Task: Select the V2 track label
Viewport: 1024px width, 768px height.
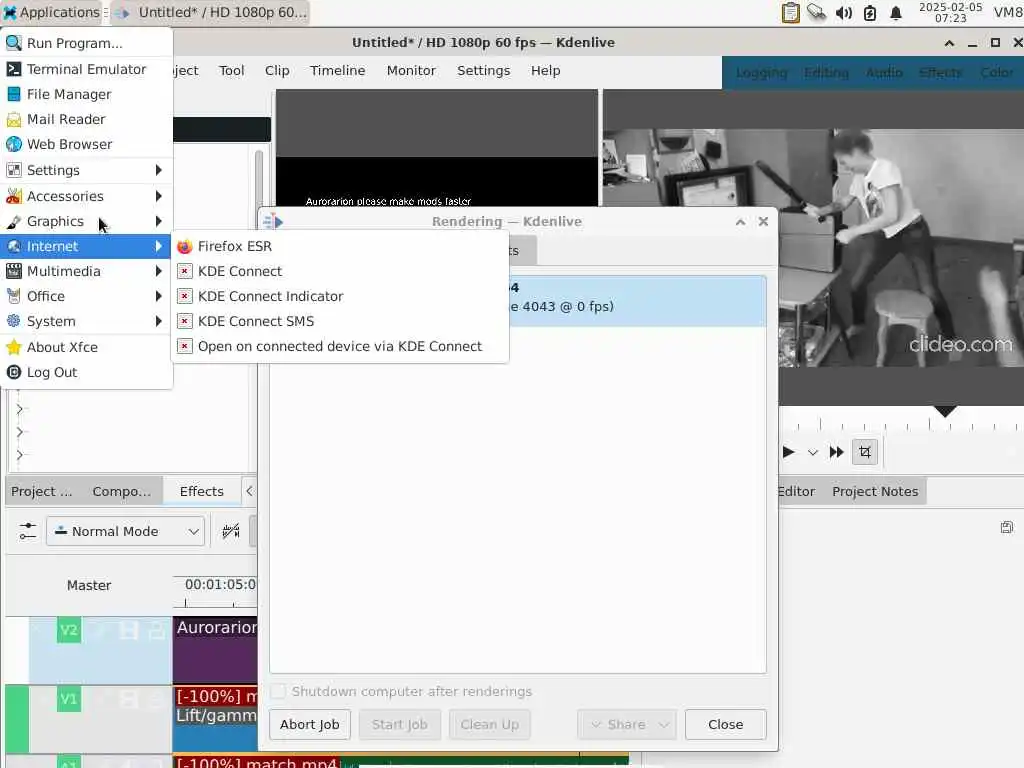Action: point(69,630)
